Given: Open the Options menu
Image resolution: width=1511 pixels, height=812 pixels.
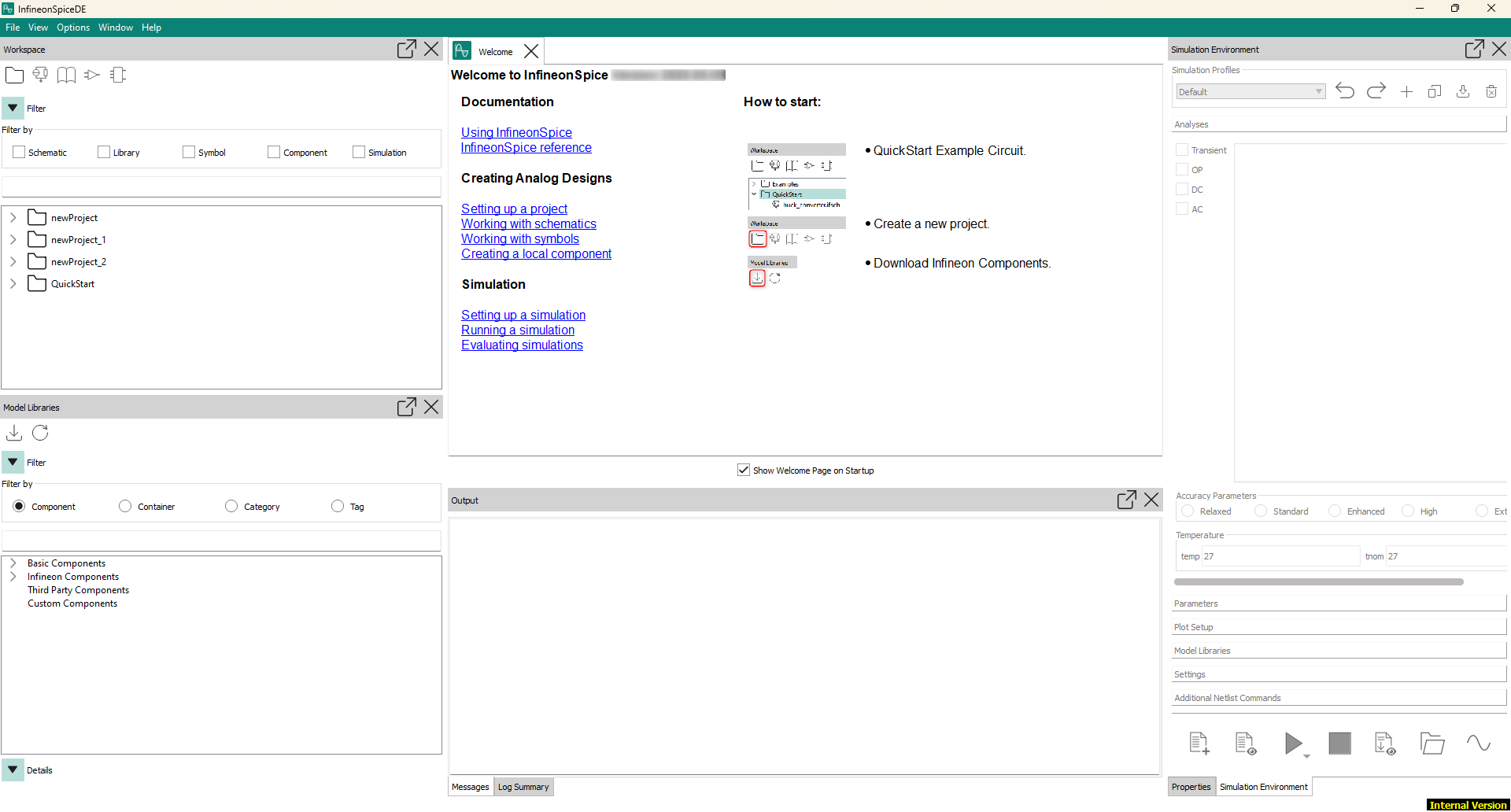Looking at the screenshot, I should pos(72,28).
